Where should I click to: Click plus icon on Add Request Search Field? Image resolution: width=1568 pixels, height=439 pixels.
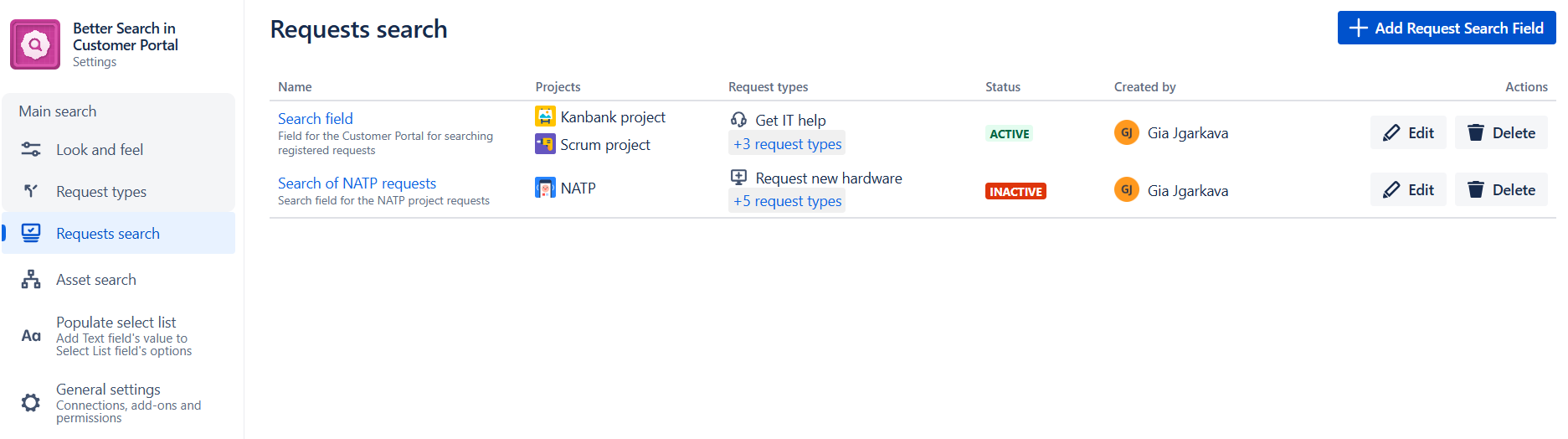[1359, 28]
